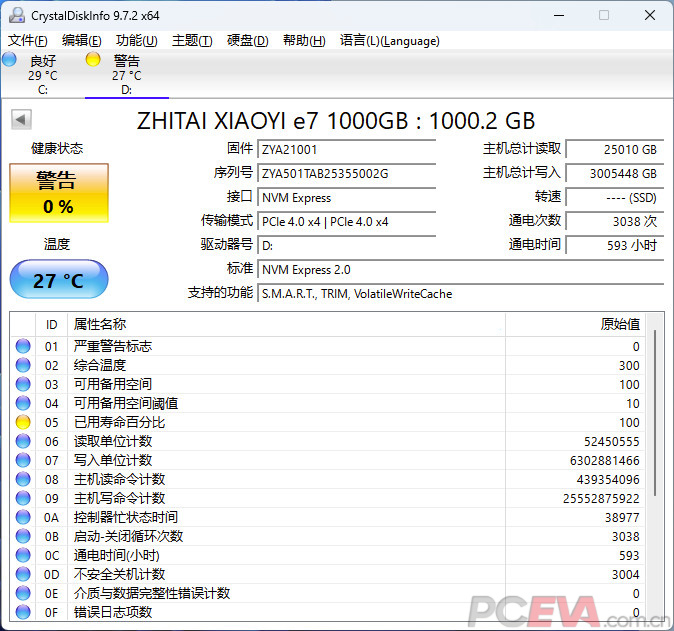Click the yellow status orb for attribute 05

(23, 422)
